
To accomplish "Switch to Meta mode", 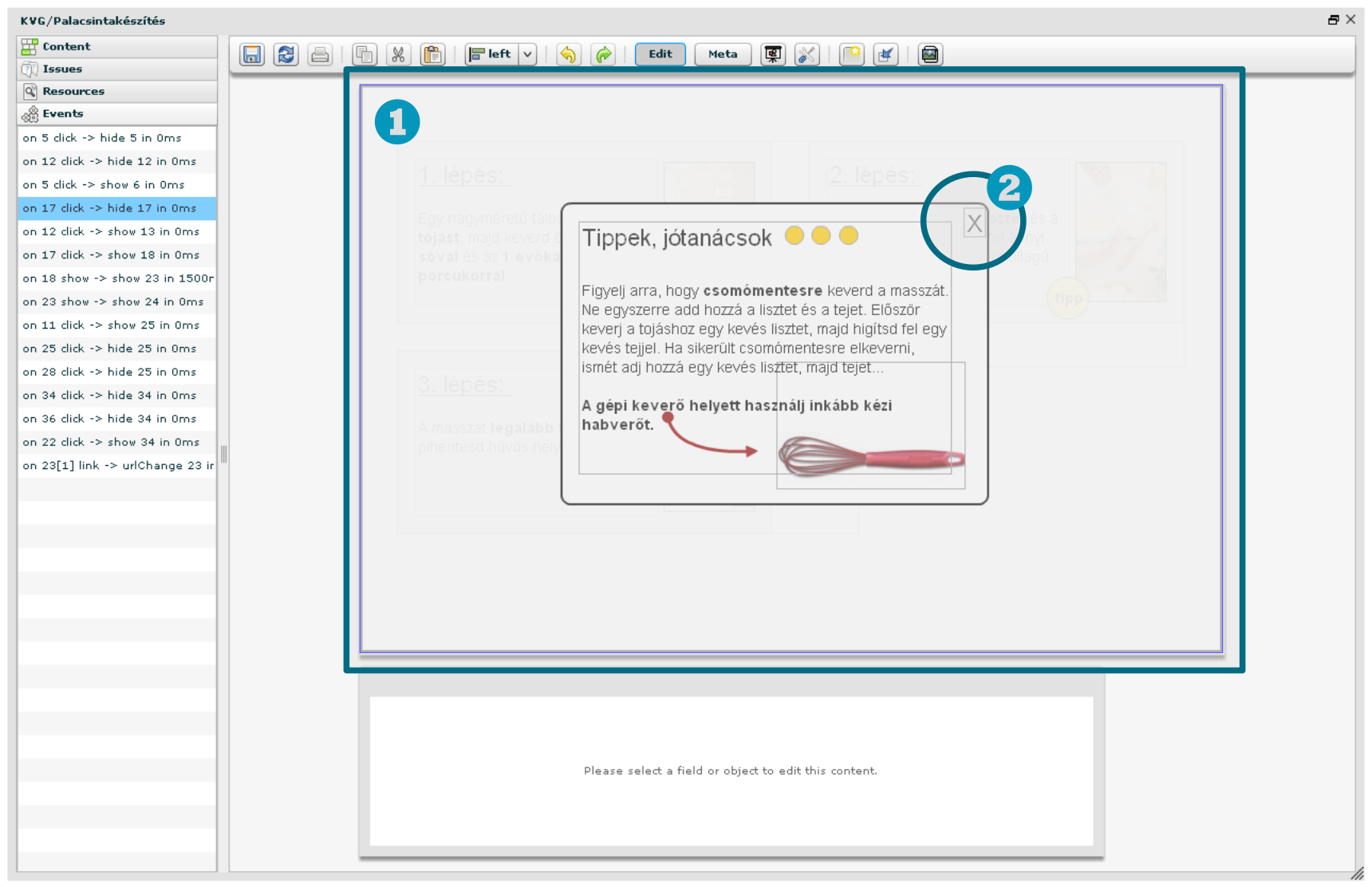I will click(722, 54).
